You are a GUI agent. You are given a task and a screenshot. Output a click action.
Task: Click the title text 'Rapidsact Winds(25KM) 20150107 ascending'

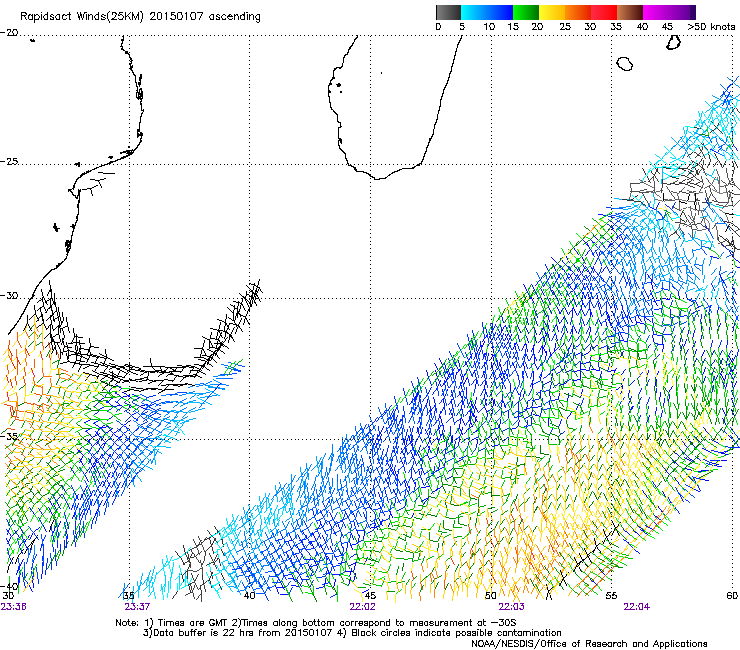click(140, 17)
